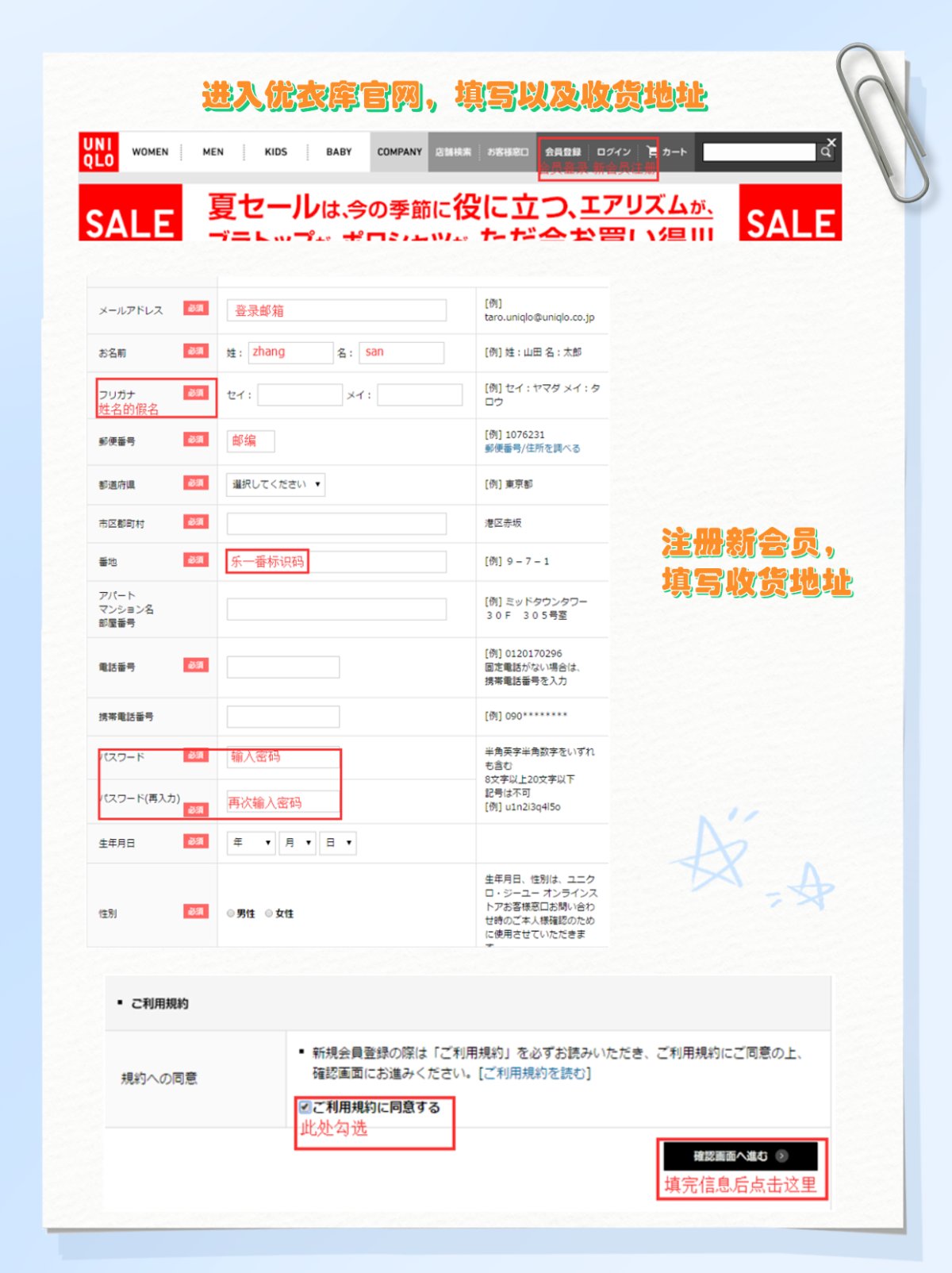Toggle ご利用規約に同意する checkbox
952x1273 pixels.
[x=305, y=1106]
